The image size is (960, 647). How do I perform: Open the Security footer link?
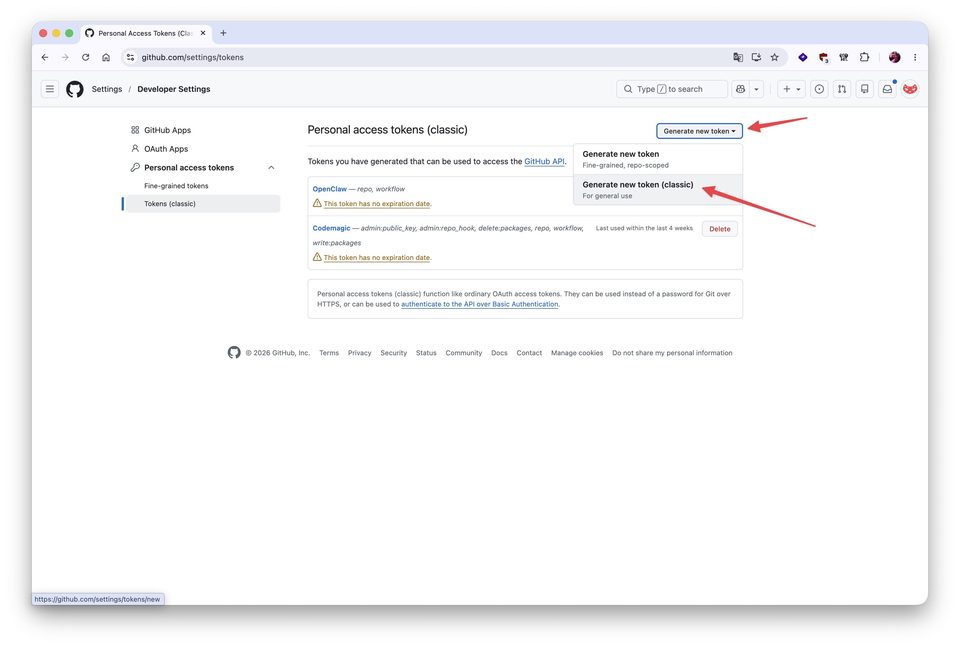pos(393,353)
